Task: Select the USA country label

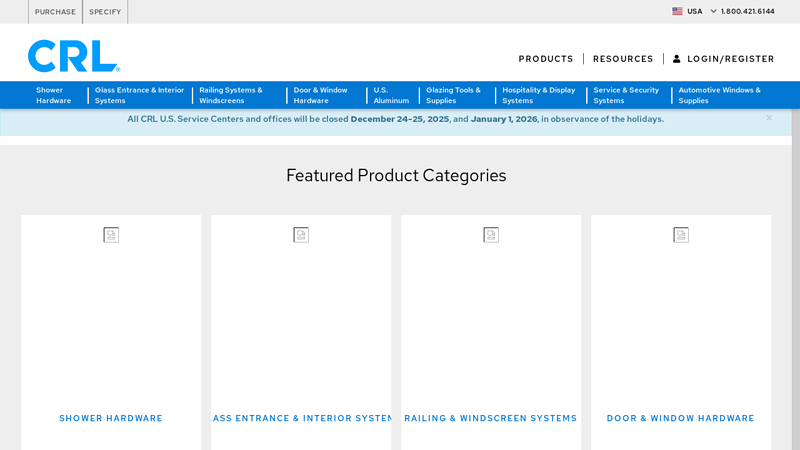Action: pyautogui.click(x=694, y=11)
